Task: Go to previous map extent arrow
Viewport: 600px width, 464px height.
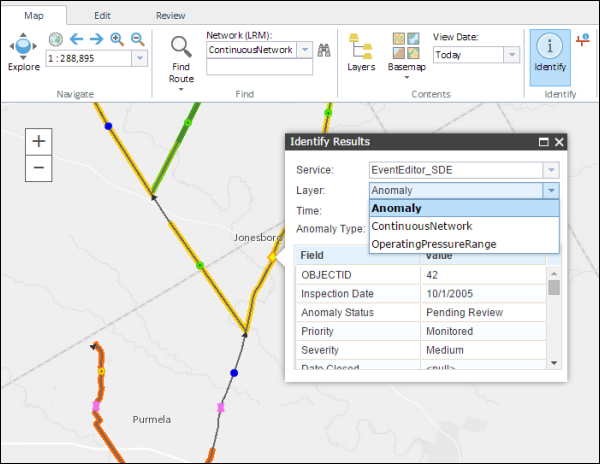Action: click(76, 39)
